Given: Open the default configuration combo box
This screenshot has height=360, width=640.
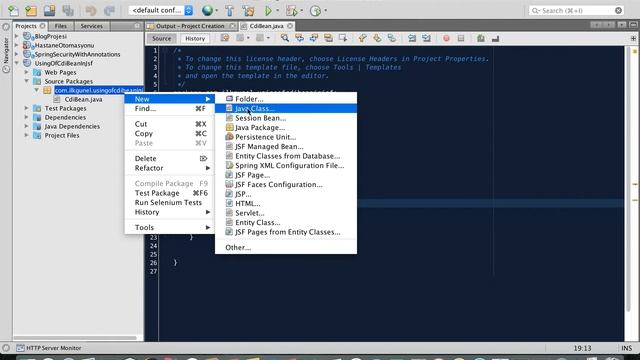Looking at the screenshot, I should [x=161, y=10].
